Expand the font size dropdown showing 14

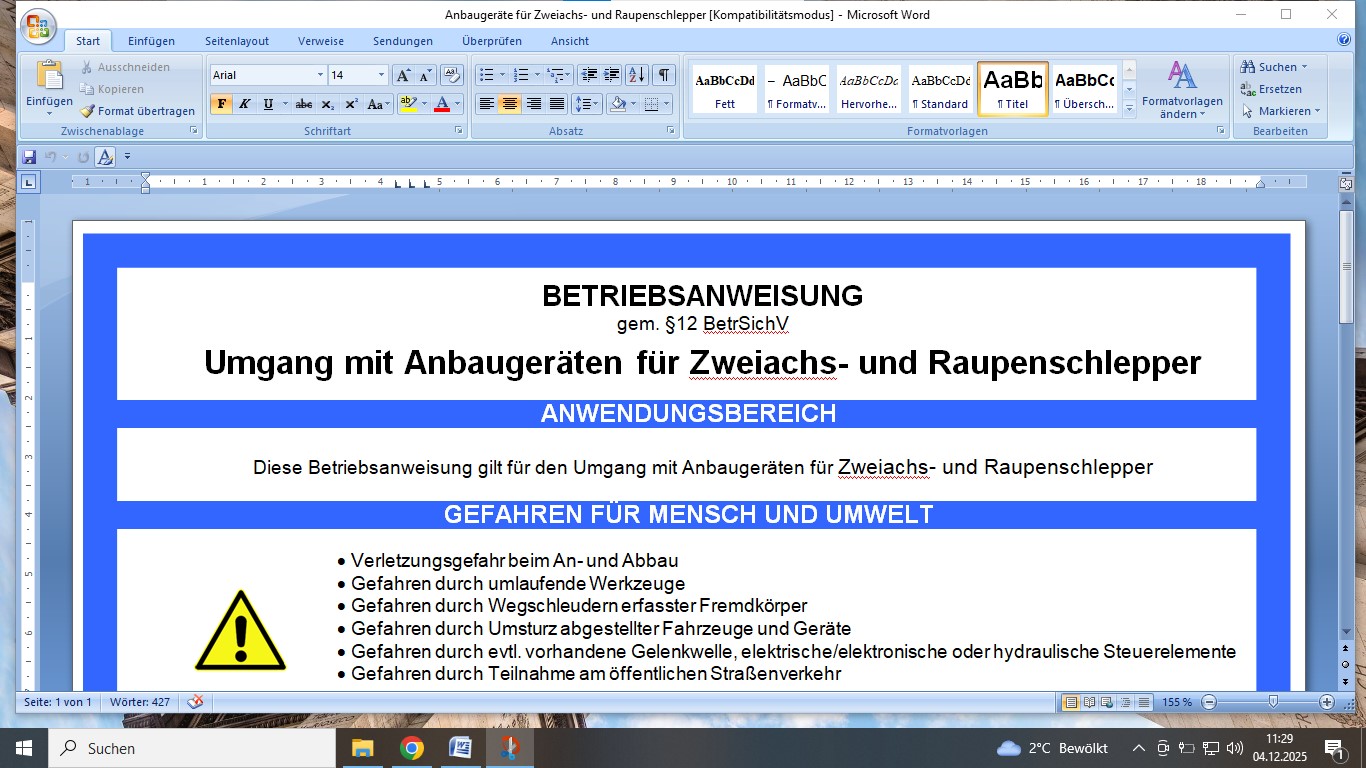(381, 75)
